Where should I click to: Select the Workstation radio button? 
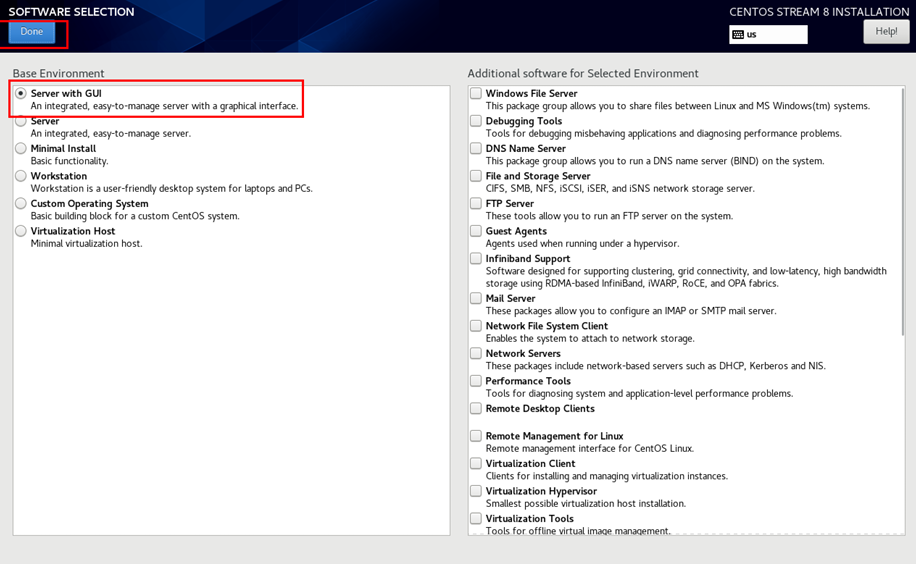tap(21, 176)
